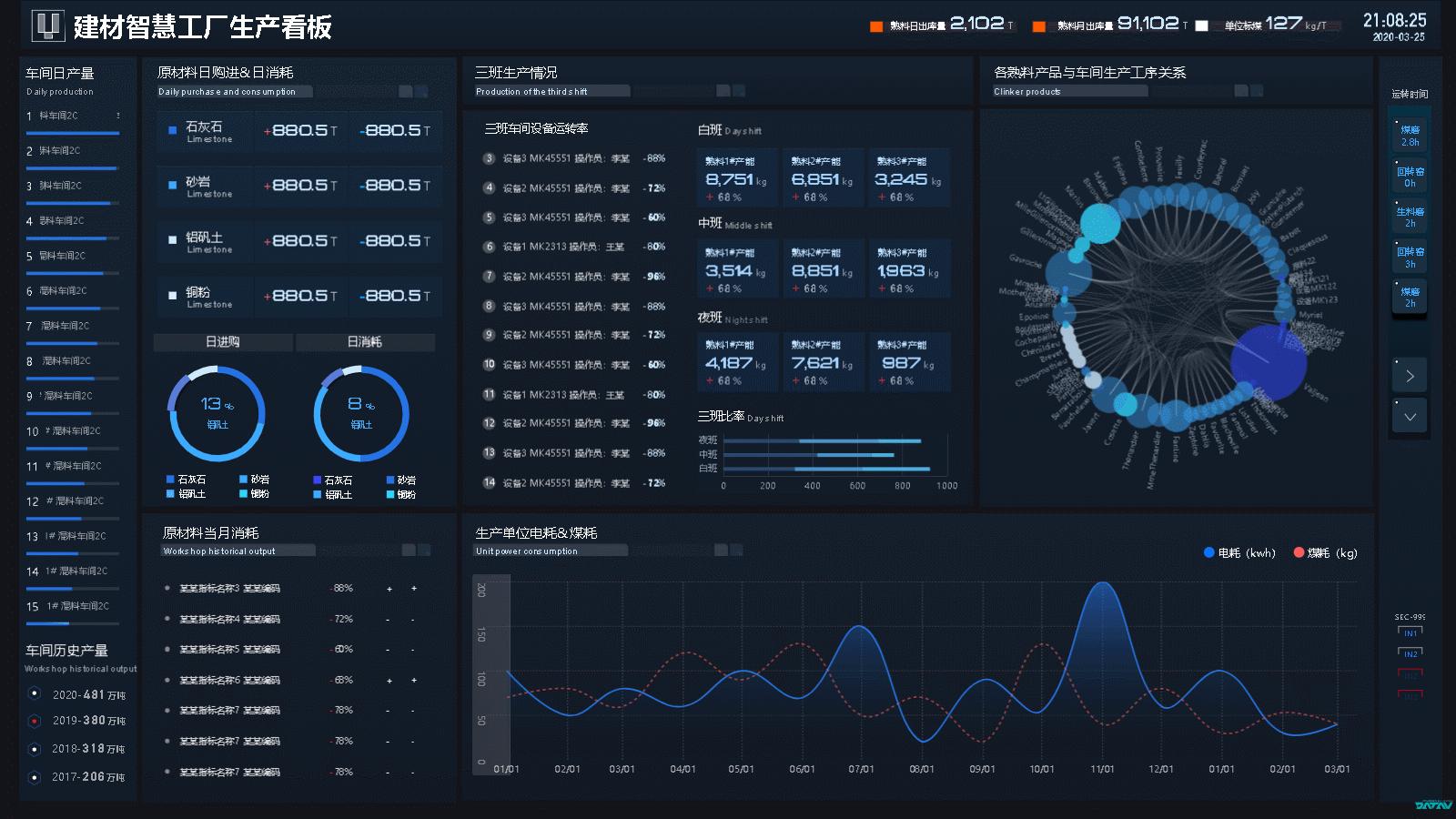Switch to the 日消耗 tab

(365, 342)
